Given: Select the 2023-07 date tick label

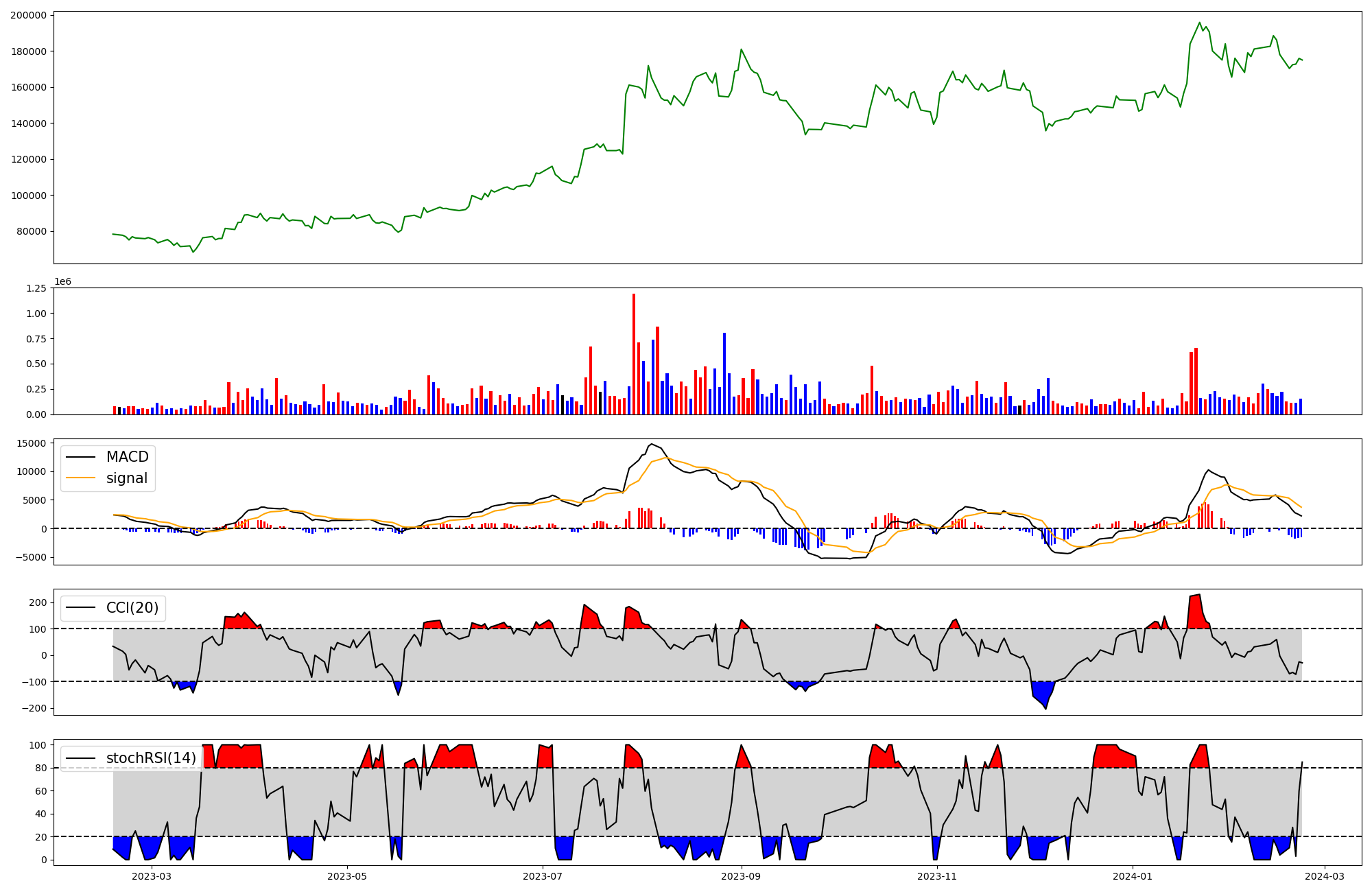Looking at the screenshot, I should (543, 876).
